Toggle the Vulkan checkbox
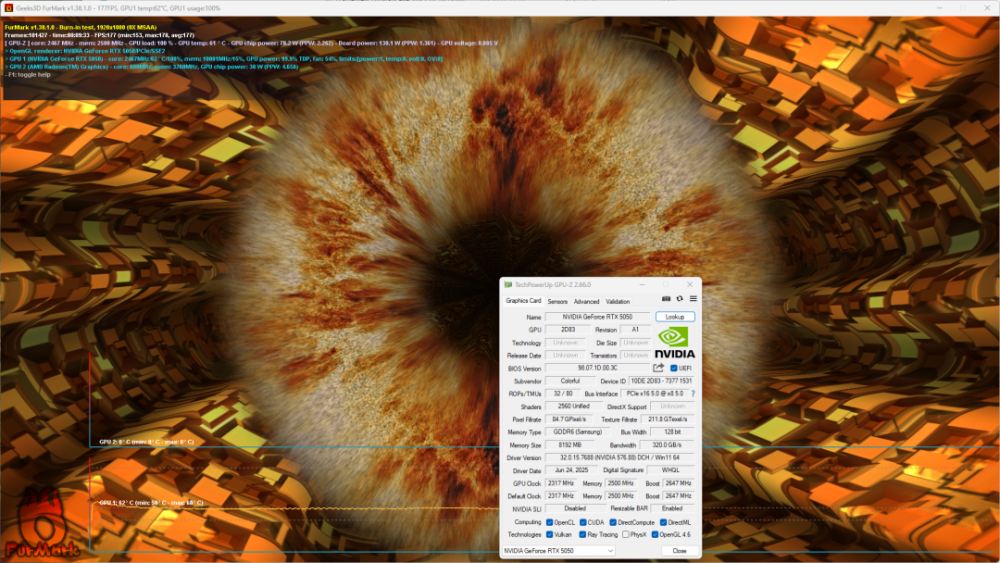 coord(549,535)
